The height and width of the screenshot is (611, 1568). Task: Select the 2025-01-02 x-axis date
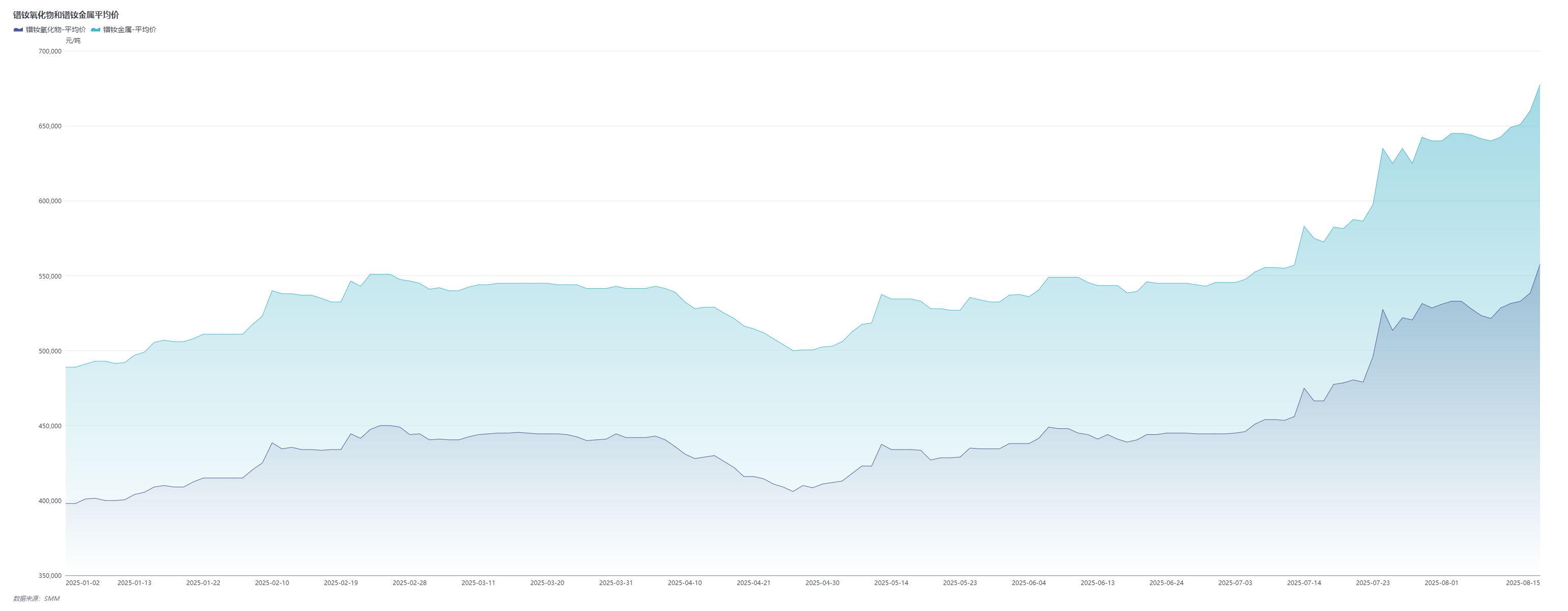click(82, 583)
